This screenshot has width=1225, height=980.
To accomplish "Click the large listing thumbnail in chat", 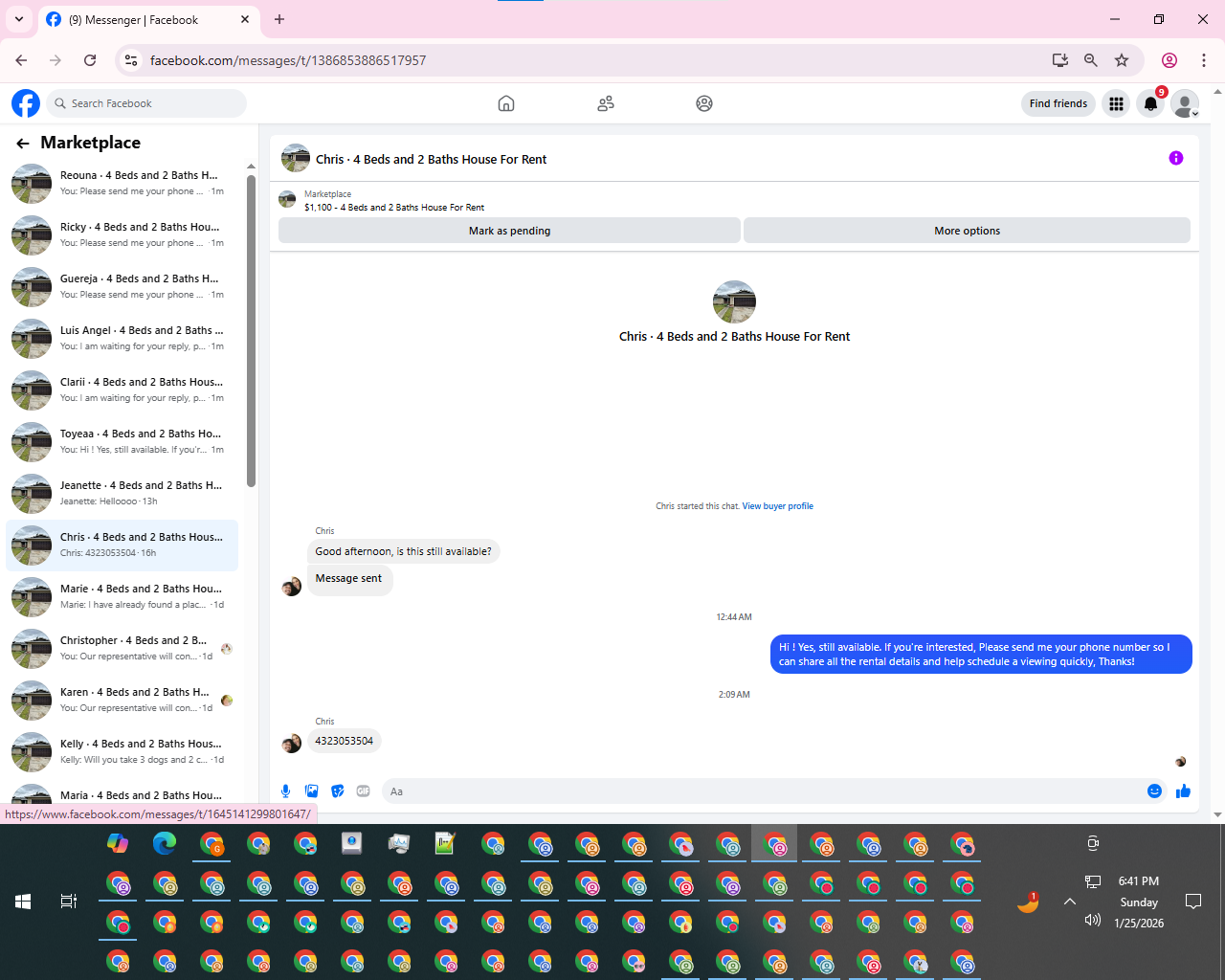I will pyautogui.click(x=734, y=301).
